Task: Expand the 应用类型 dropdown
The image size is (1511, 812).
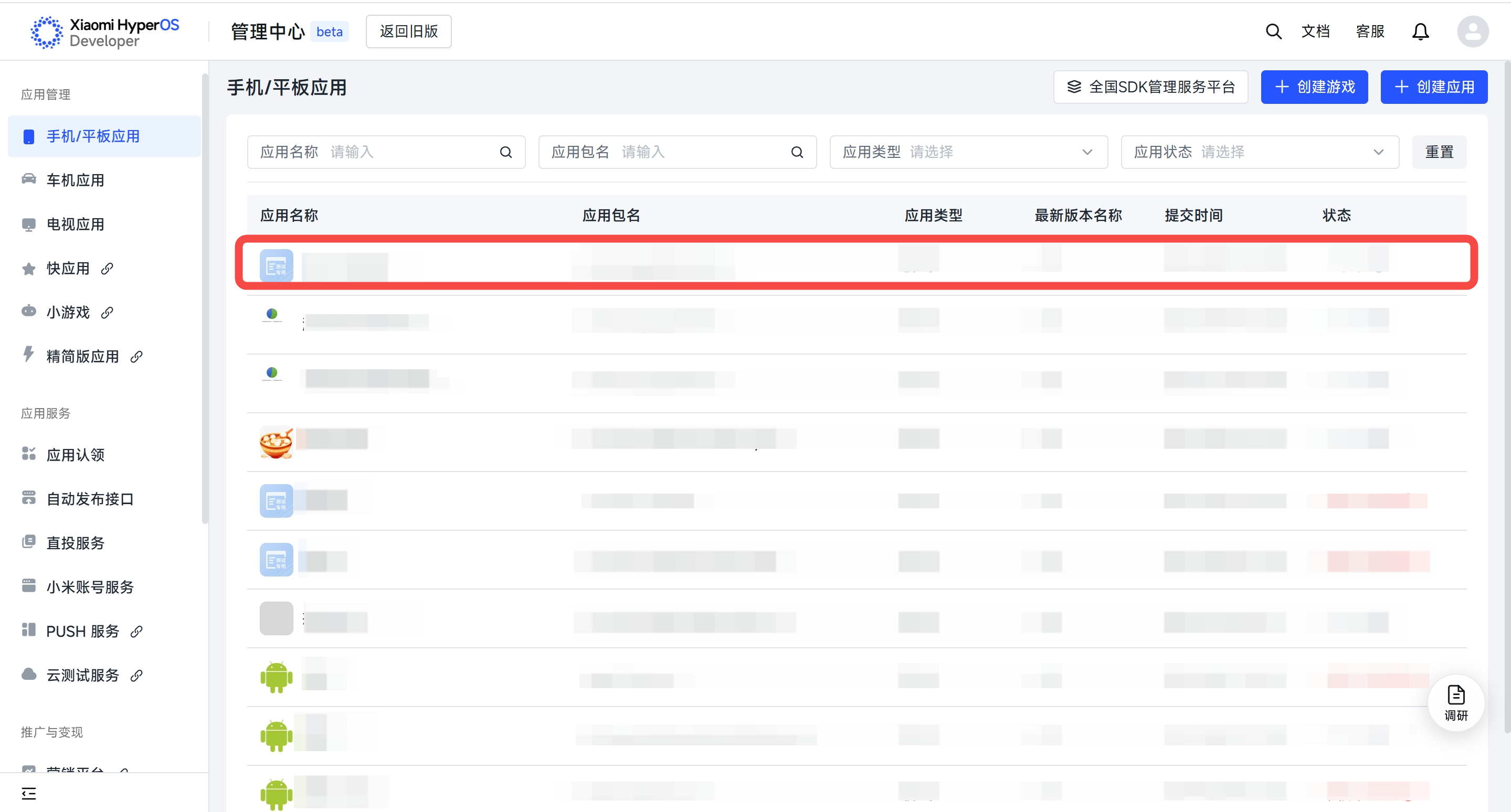Action: (968, 153)
